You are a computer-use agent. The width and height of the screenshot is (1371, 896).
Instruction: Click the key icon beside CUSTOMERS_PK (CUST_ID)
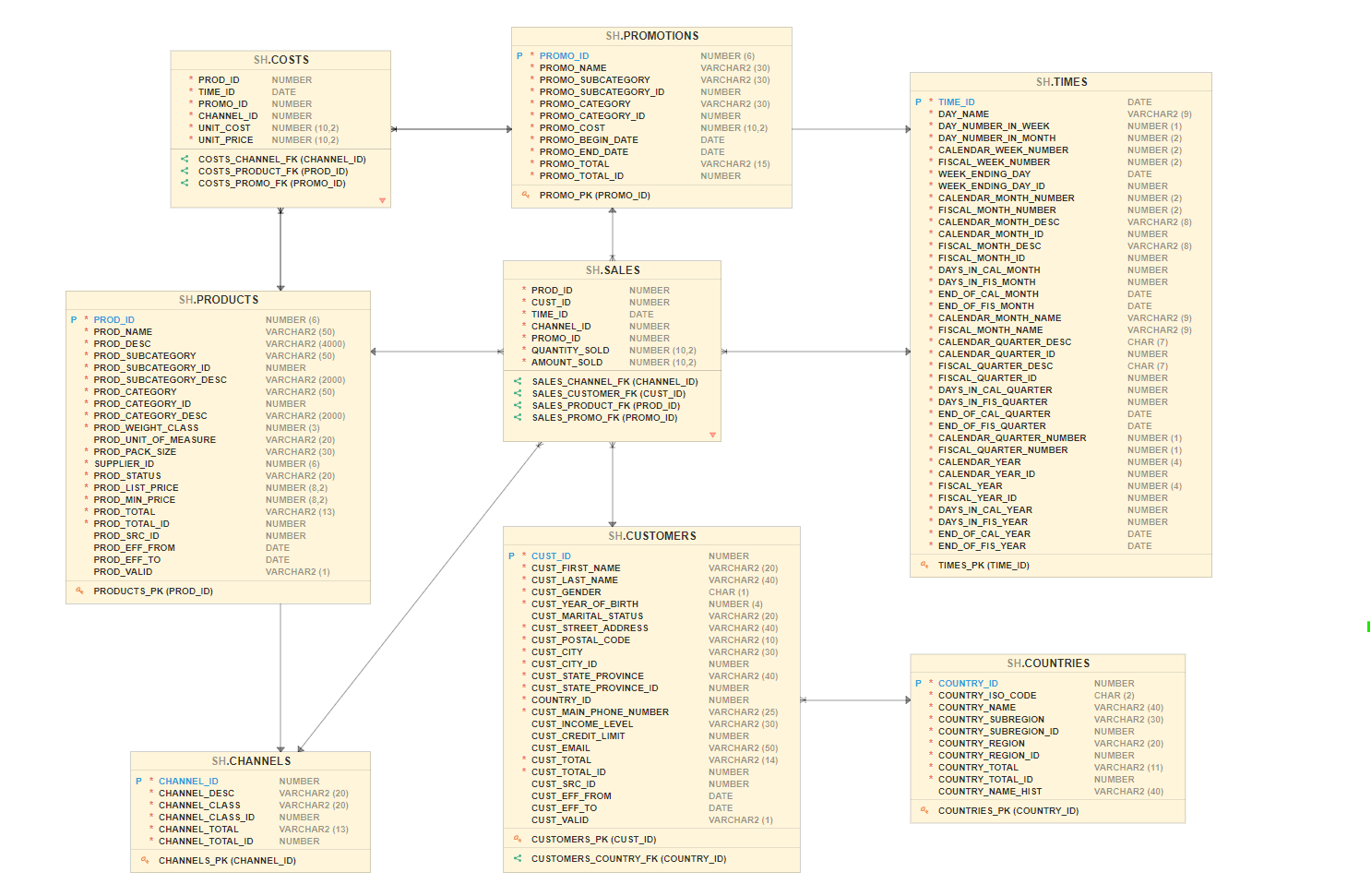[516, 839]
